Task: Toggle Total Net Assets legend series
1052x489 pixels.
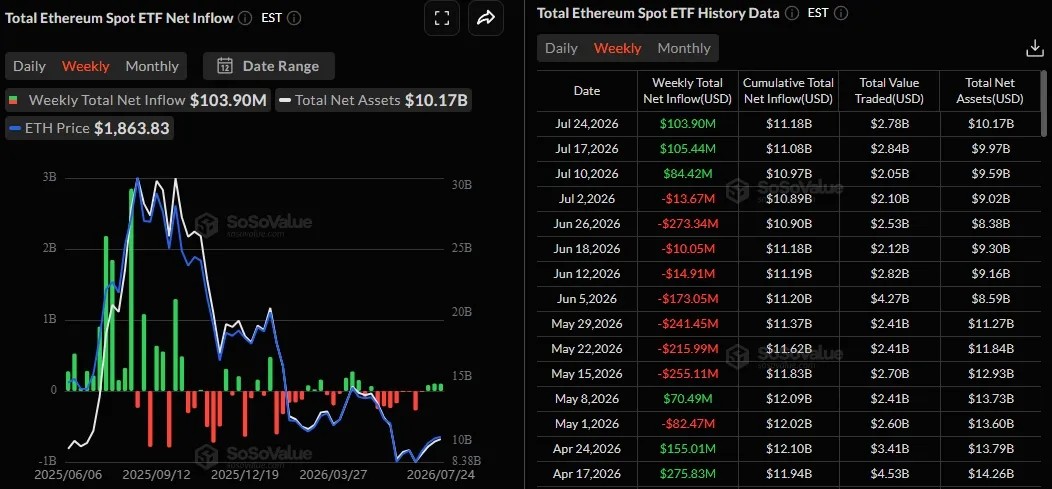Action: (x=373, y=101)
